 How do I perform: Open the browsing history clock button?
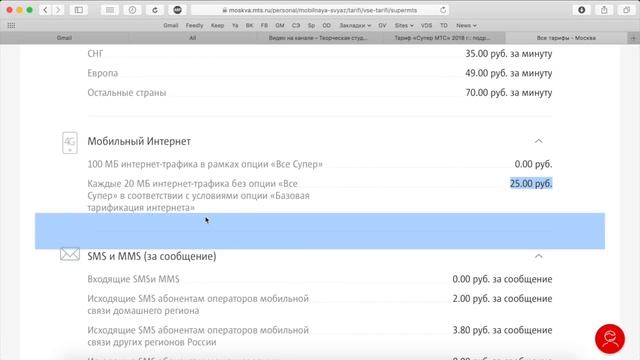(x=132, y=10)
